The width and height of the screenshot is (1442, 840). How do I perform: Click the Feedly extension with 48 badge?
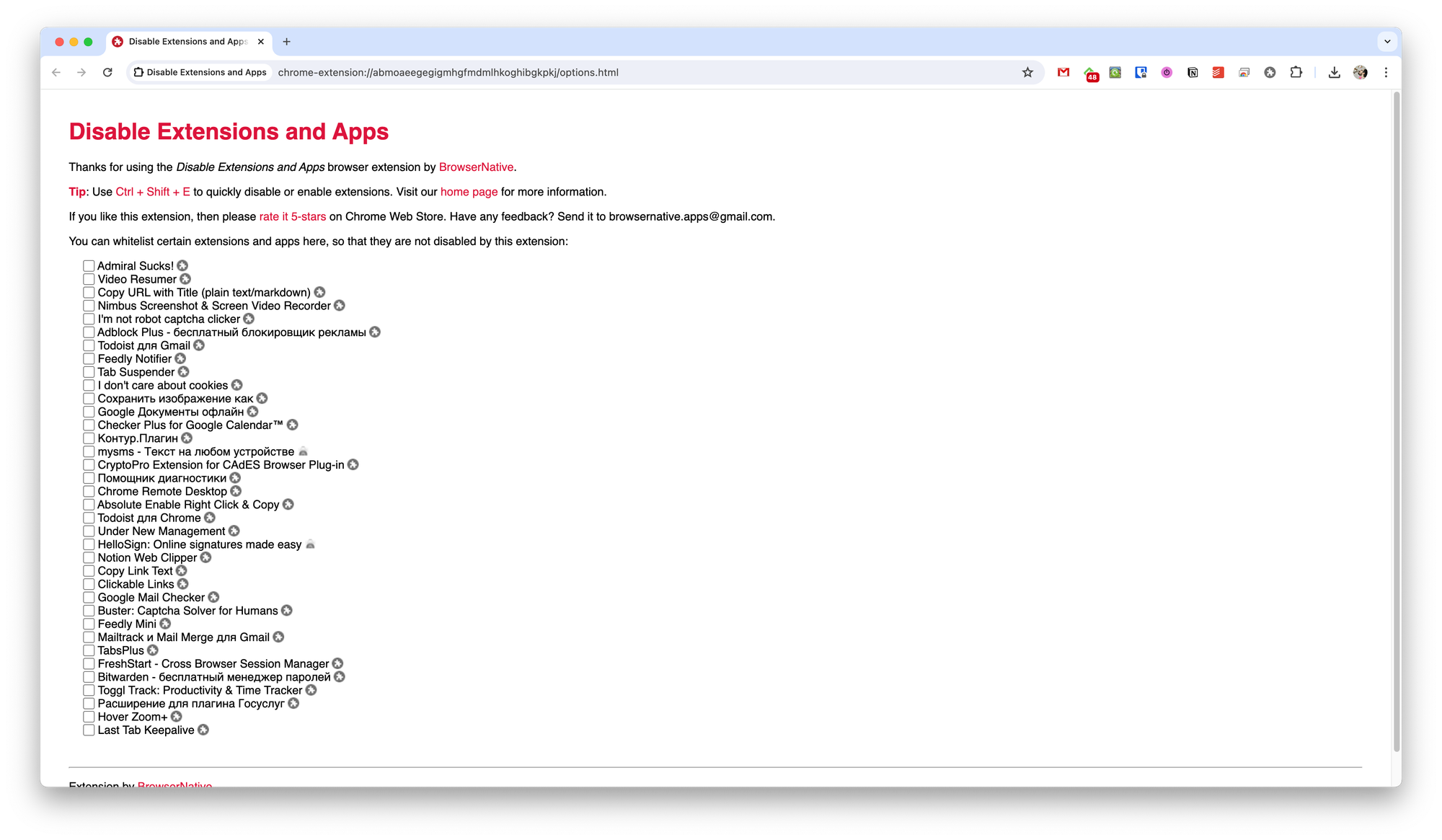(1090, 73)
